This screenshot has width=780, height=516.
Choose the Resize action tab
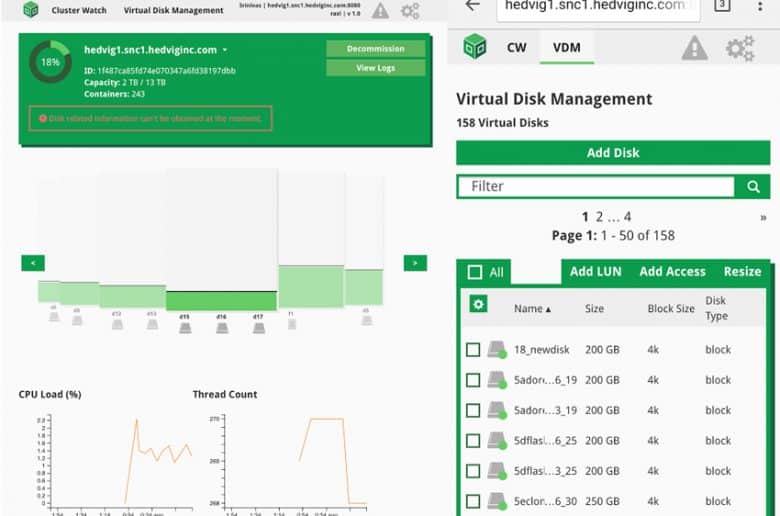[x=742, y=272]
